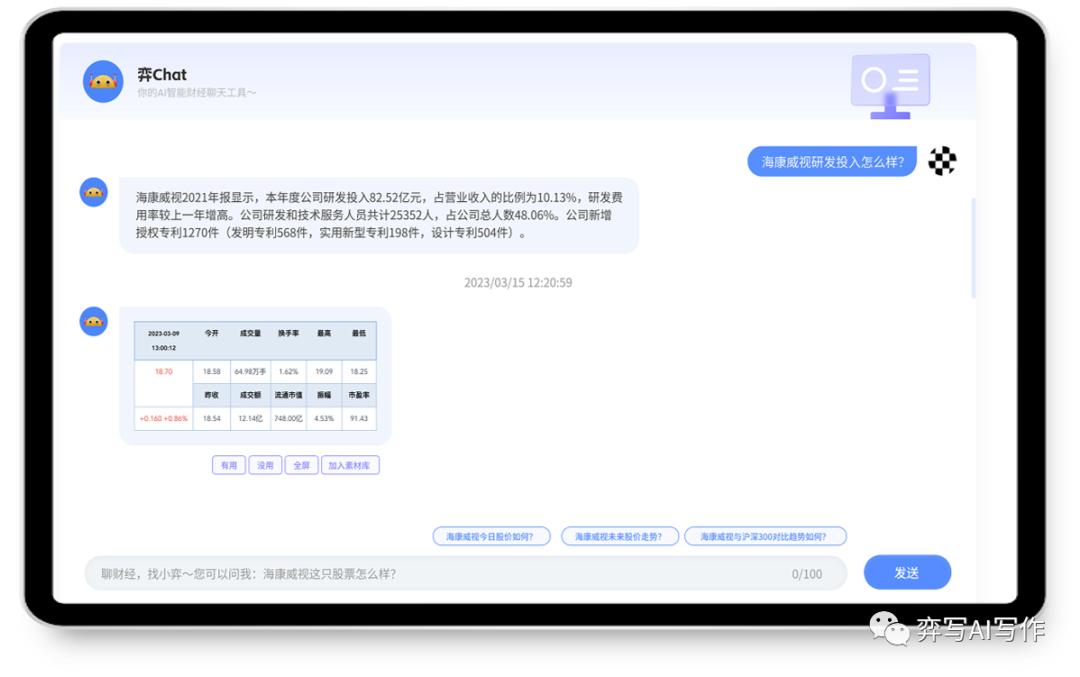Click the robot avatar beside the research reply
This screenshot has height=677, width=1080.
(93, 191)
